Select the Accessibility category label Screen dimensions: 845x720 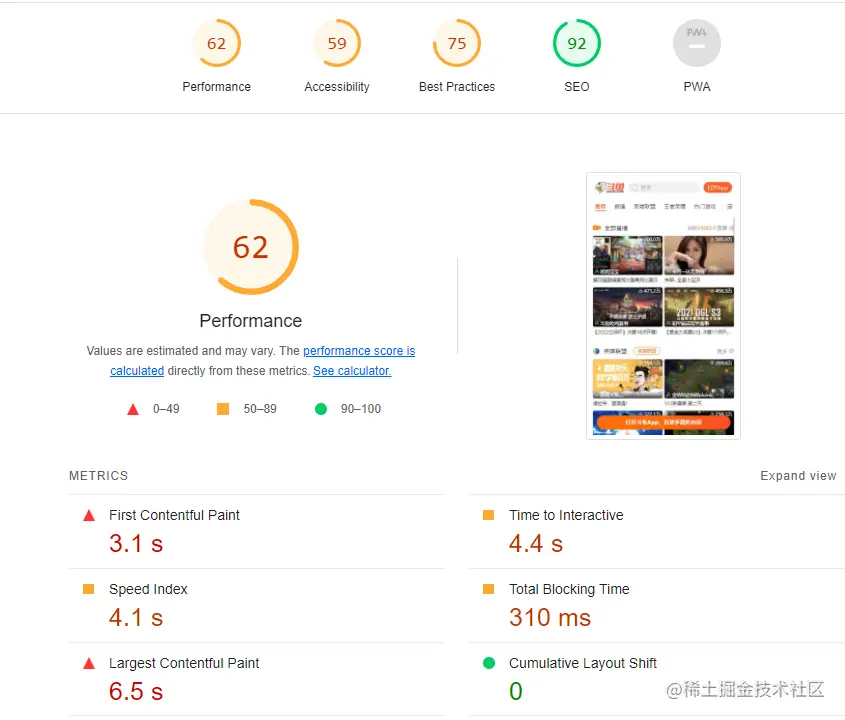pos(337,87)
